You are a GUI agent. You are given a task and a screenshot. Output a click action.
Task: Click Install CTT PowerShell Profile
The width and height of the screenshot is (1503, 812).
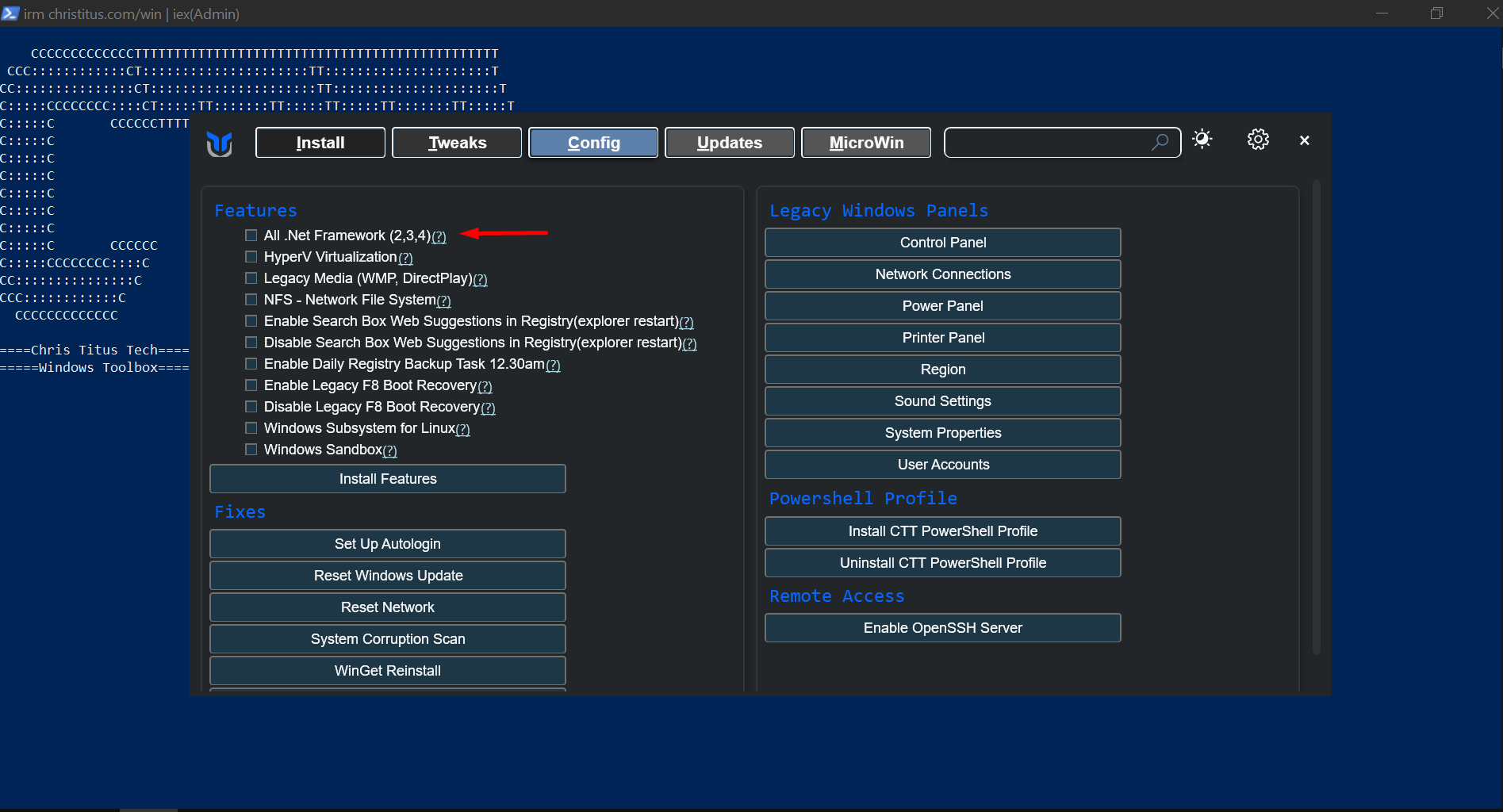coord(943,531)
